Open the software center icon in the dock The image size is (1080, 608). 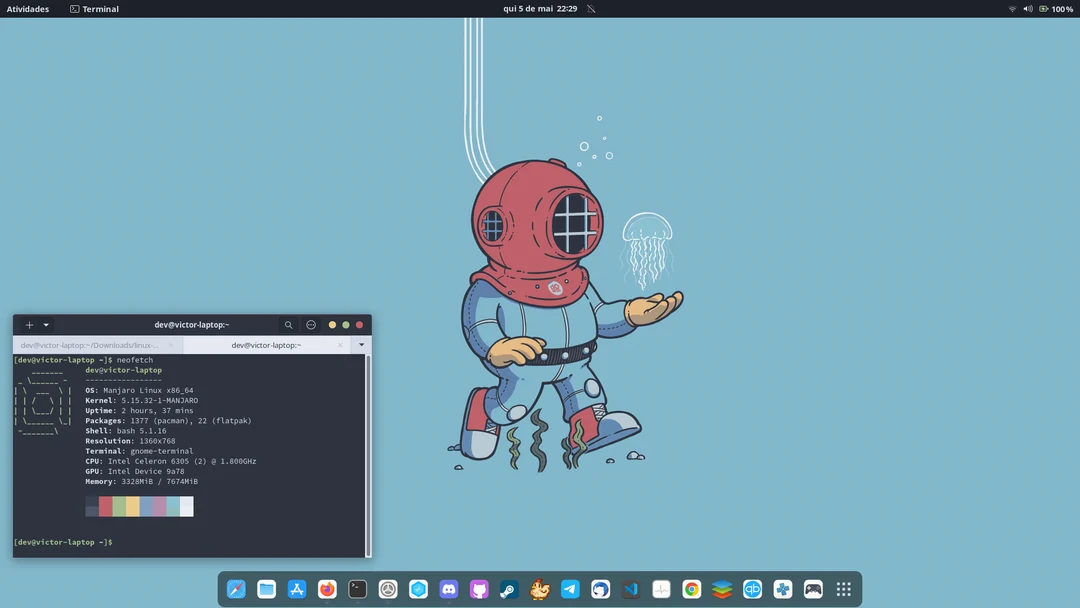click(294, 589)
